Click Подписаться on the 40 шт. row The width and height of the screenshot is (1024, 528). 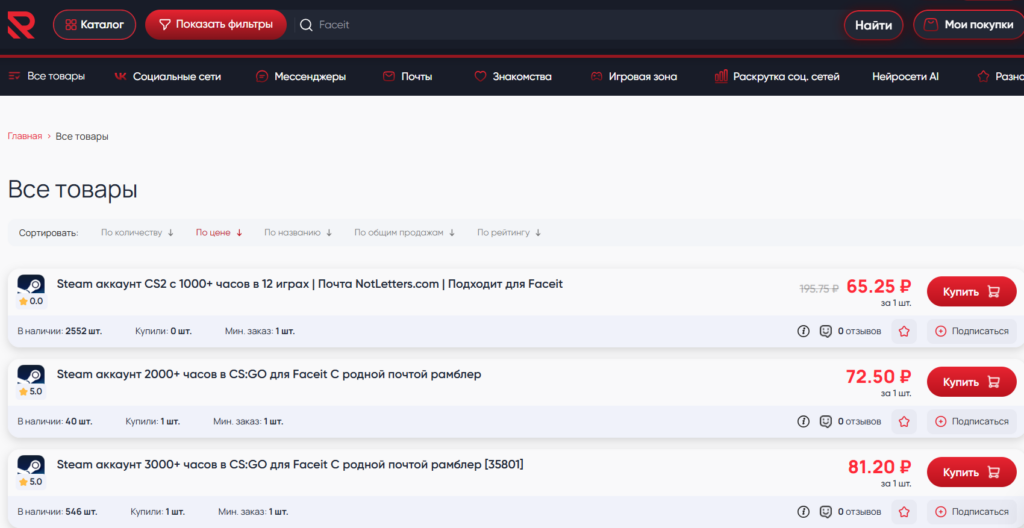pyautogui.click(x=972, y=421)
